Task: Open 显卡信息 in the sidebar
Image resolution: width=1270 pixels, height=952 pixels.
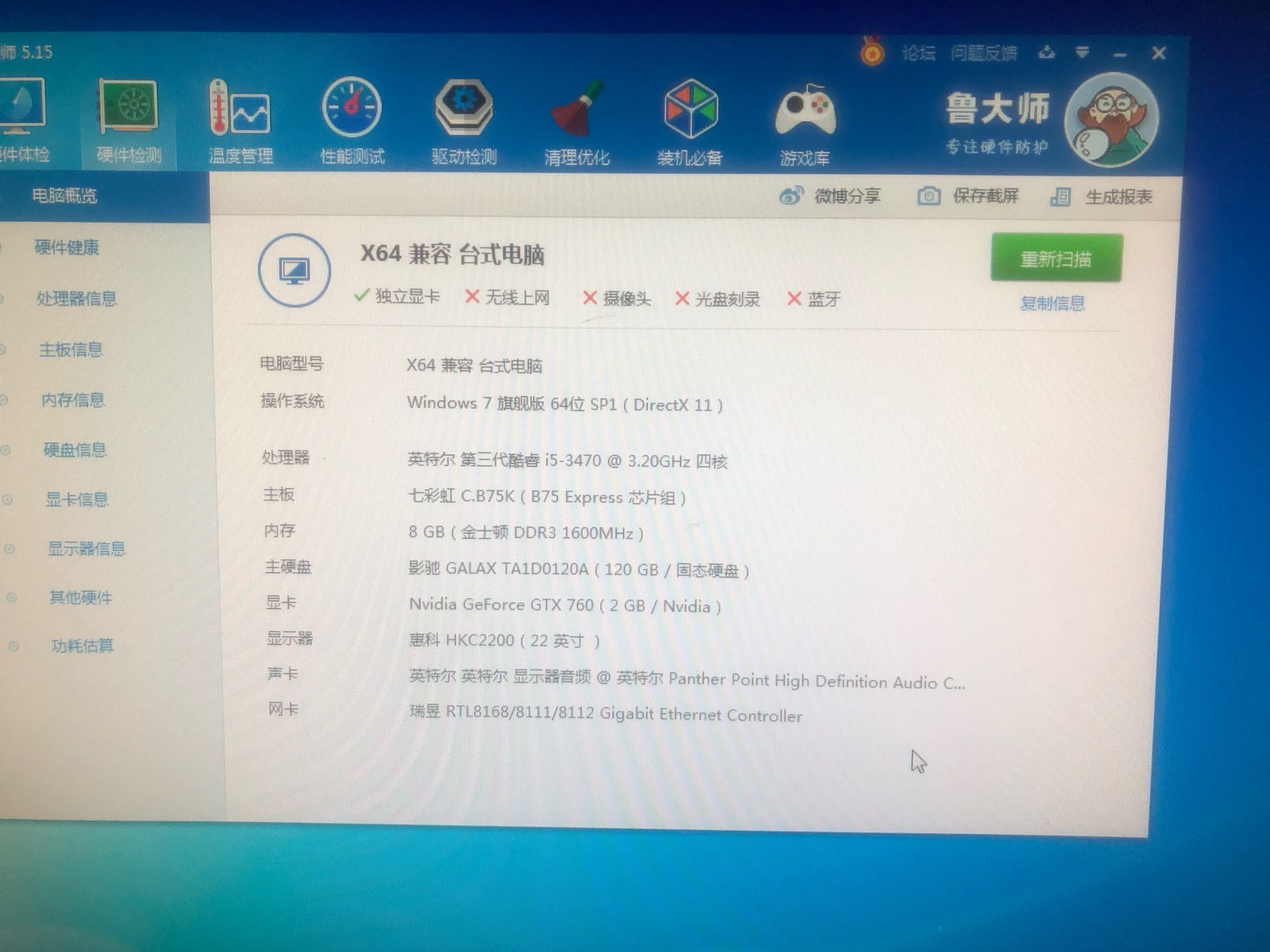Action: pyautogui.click(x=77, y=499)
